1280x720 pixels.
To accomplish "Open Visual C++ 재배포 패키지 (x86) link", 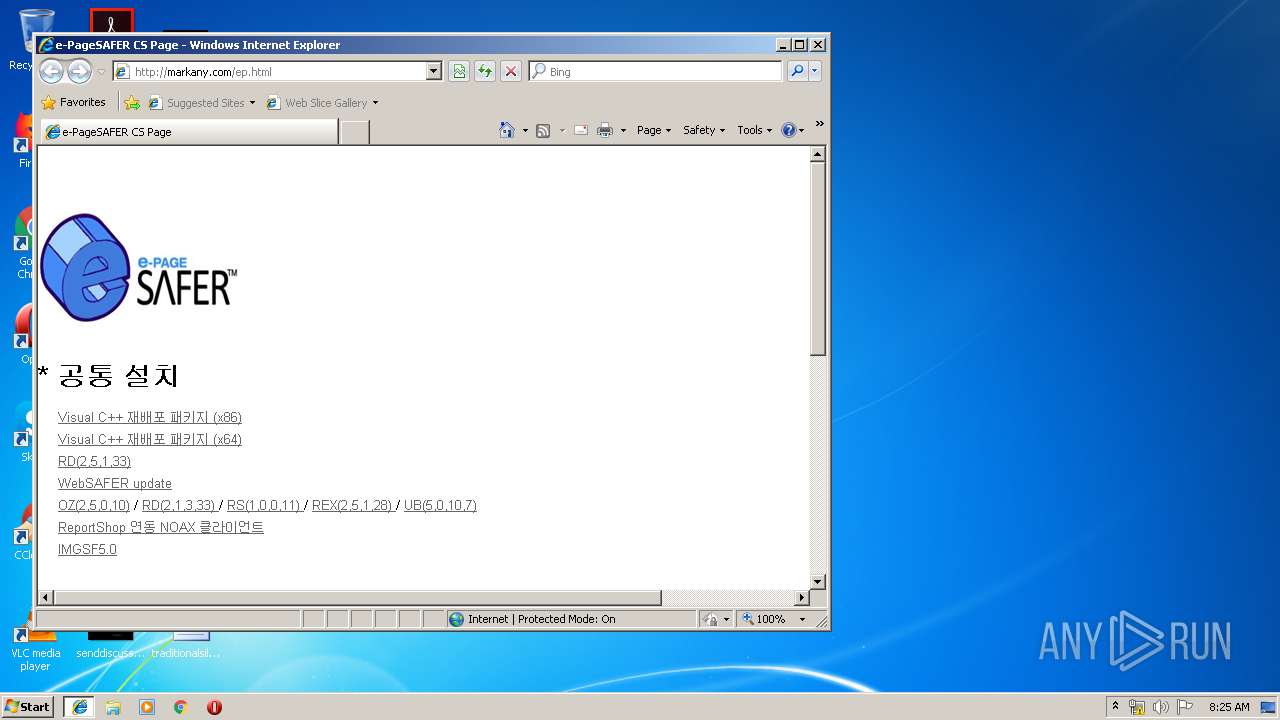I will tap(150, 417).
